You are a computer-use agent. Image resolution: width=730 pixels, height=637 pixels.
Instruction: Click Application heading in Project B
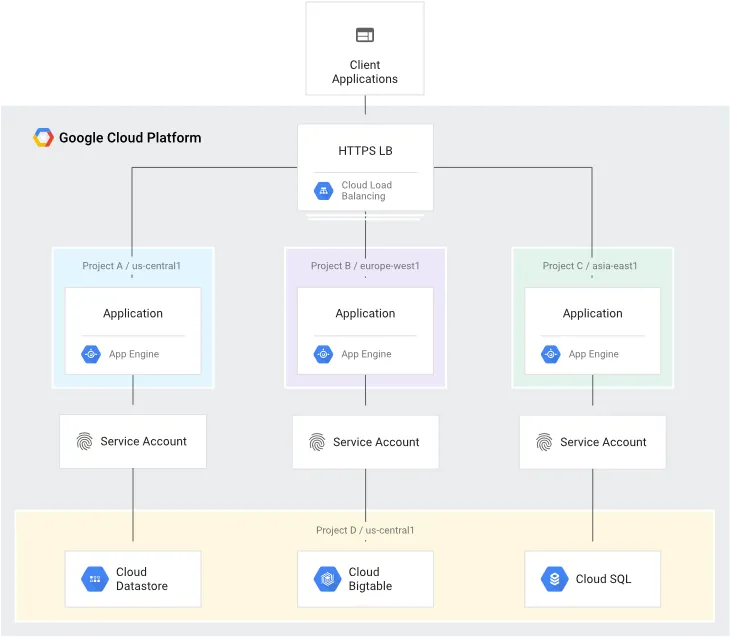(365, 313)
